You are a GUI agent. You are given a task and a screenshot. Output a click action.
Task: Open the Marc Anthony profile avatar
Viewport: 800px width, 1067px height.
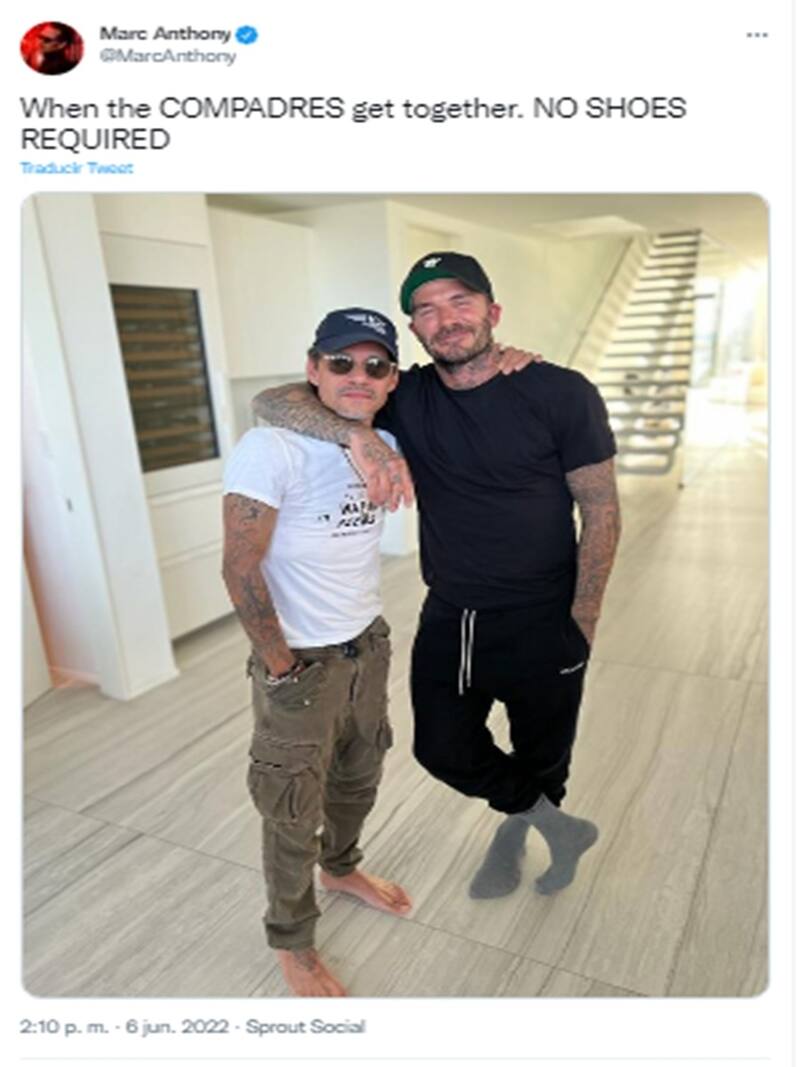[x=52, y=46]
